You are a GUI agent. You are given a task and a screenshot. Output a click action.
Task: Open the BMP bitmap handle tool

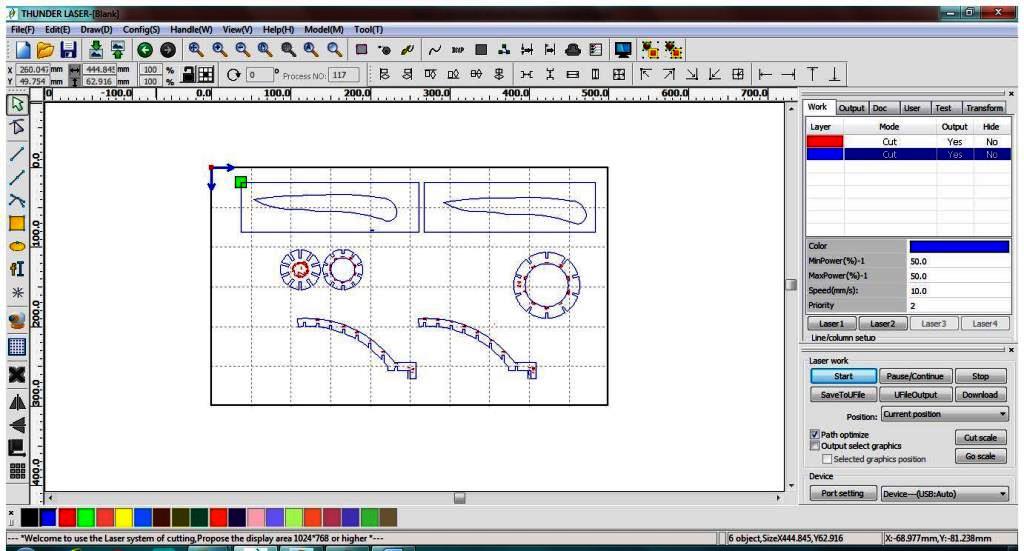(x=458, y=50)
